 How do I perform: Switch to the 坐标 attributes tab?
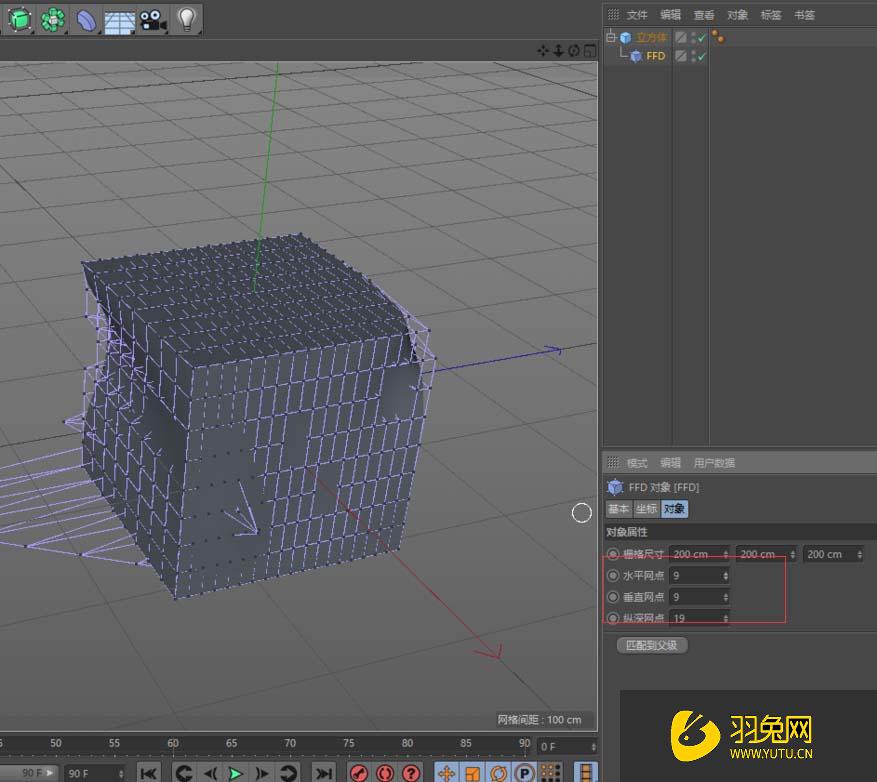[646, 509]
